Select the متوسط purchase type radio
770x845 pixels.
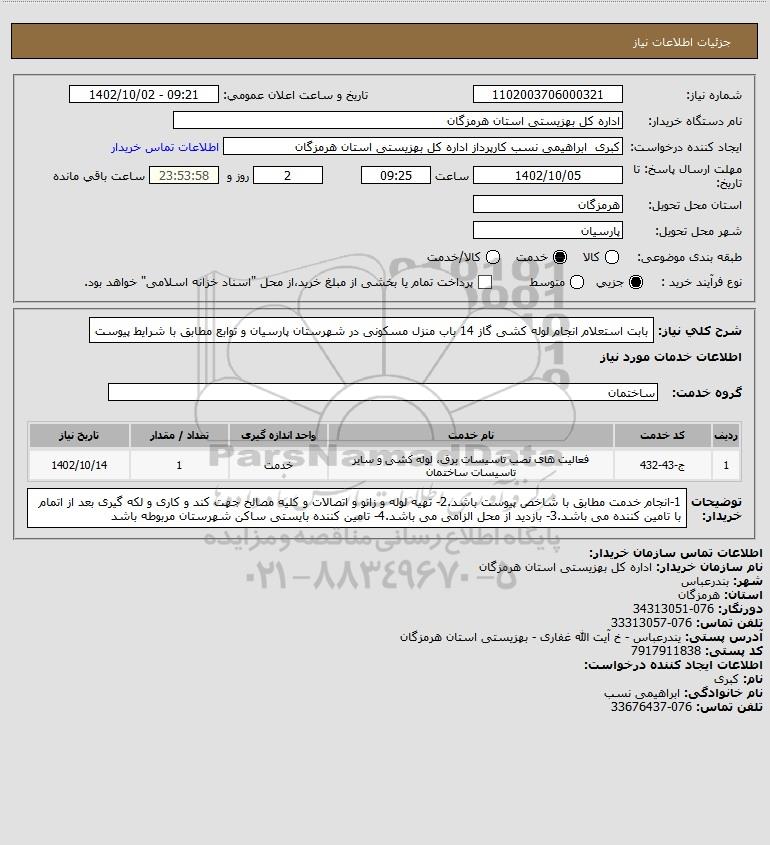pyautogui.click(x=577, y=282)
